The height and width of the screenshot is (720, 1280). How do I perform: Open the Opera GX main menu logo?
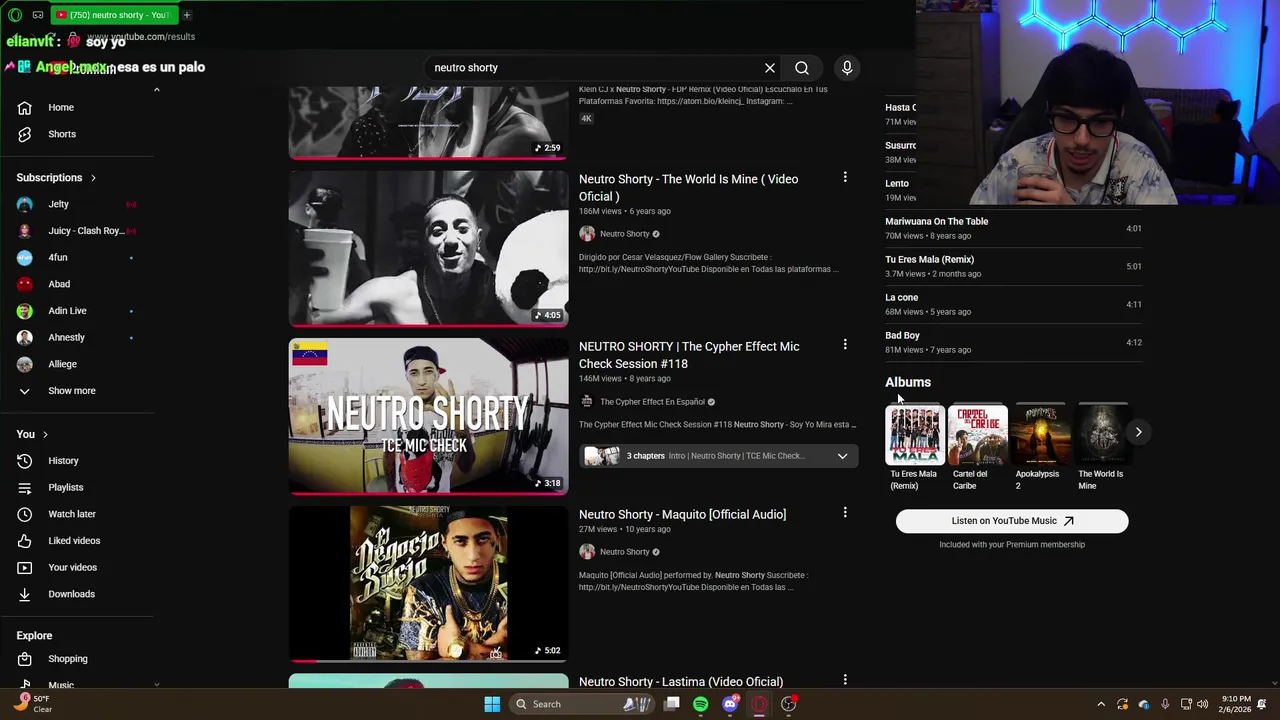(x=15, y=15)
